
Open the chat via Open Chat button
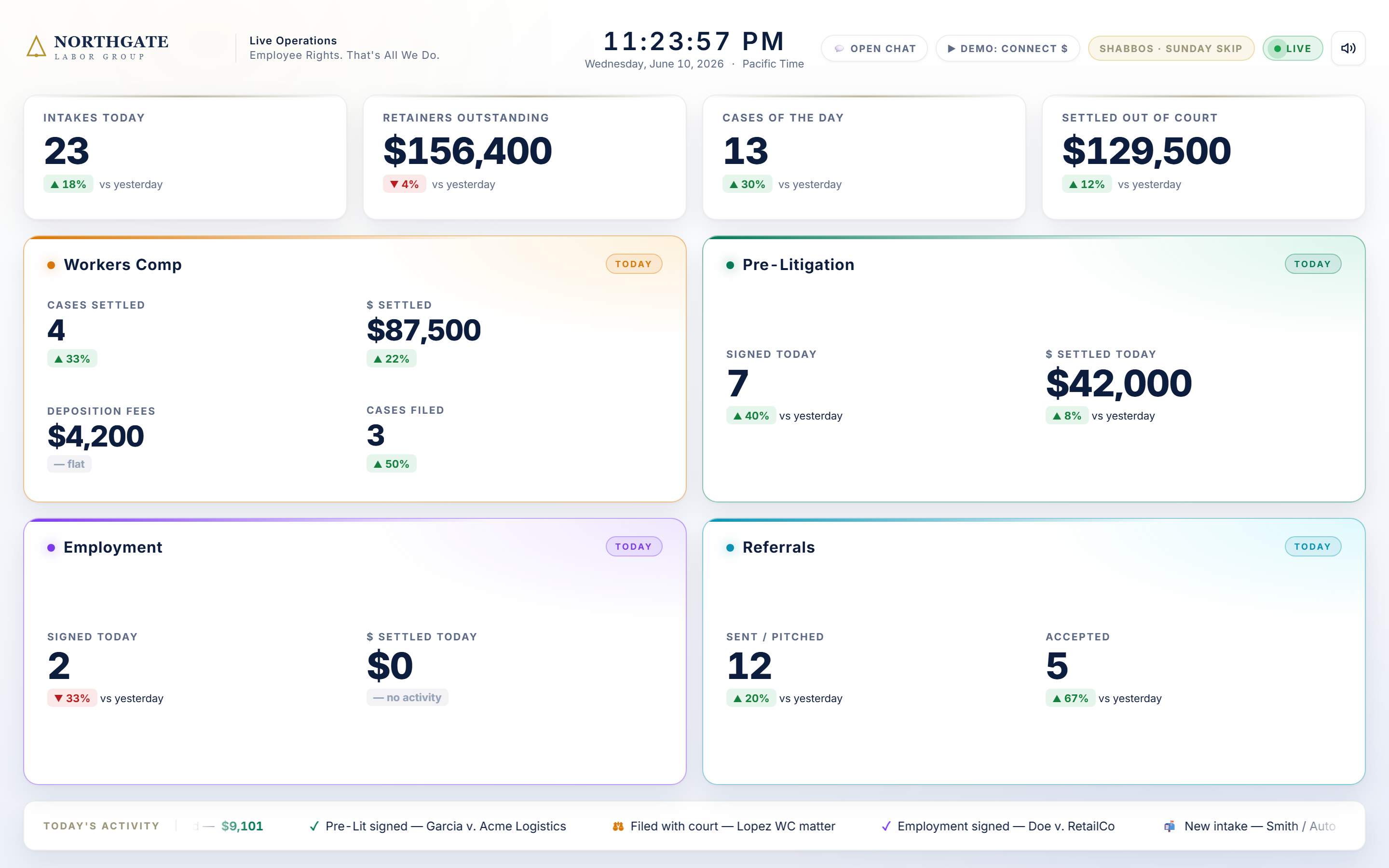pos(874,49)
